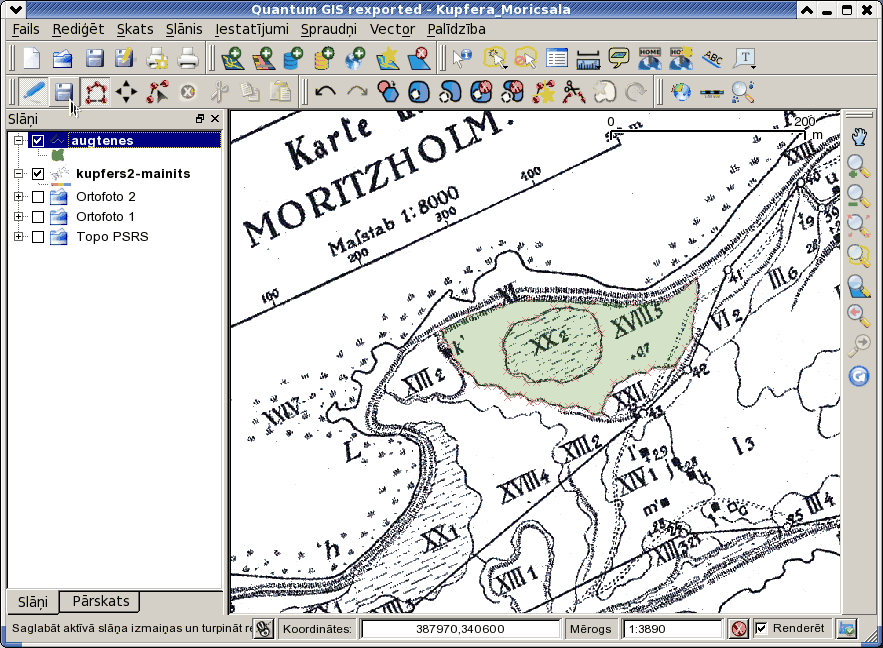Click the Add Ring tool
Viewport: 883px width, 648px height.
pyautogui.click(x=418, y=92)
